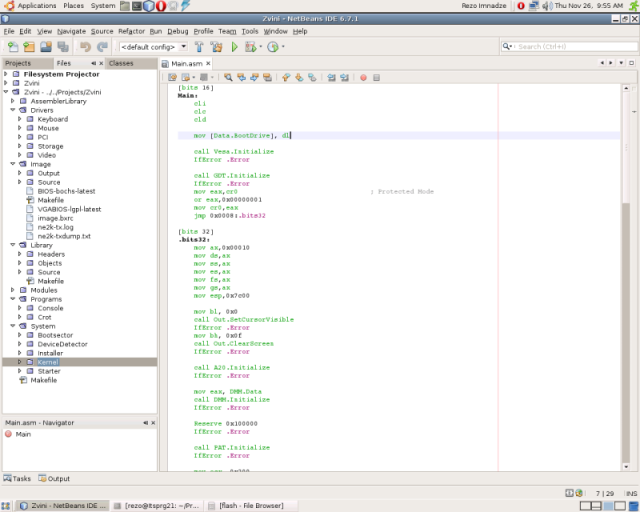The width and height of the screenshot is (640, 512).
Task: Select image.bxrc file in tree
Action: 55,218
